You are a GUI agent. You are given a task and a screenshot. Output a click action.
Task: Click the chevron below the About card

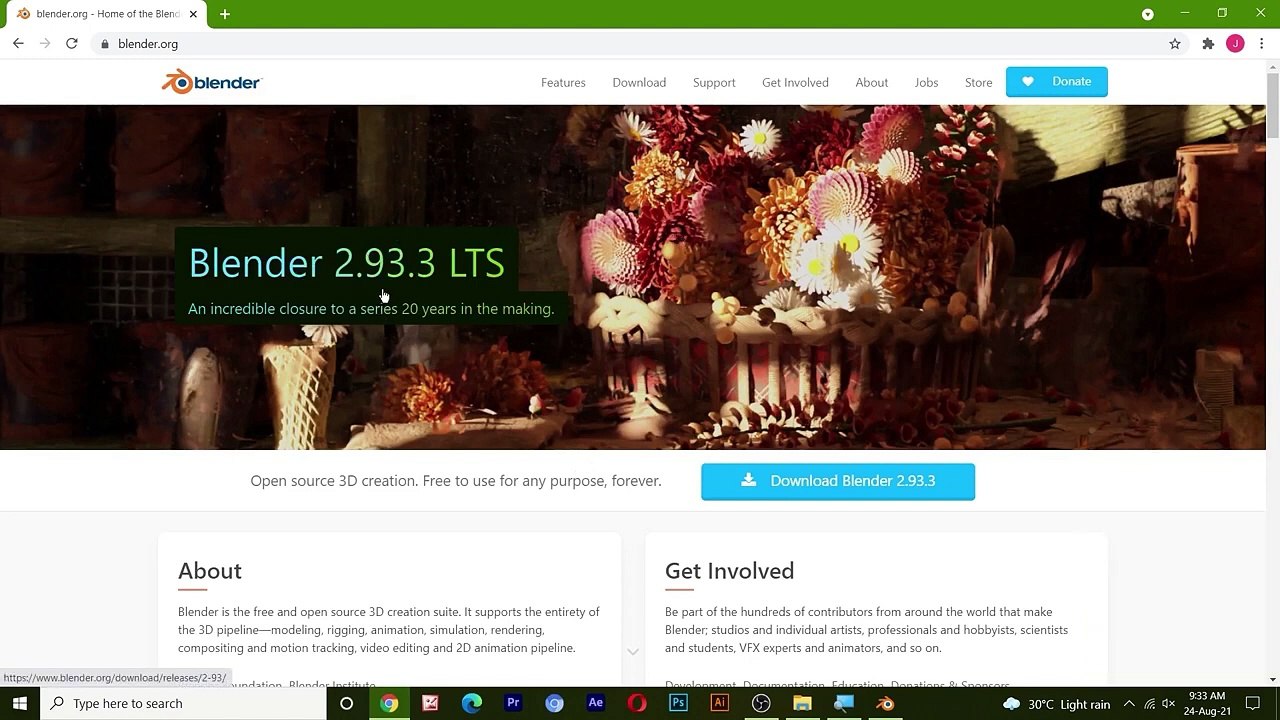633,652
